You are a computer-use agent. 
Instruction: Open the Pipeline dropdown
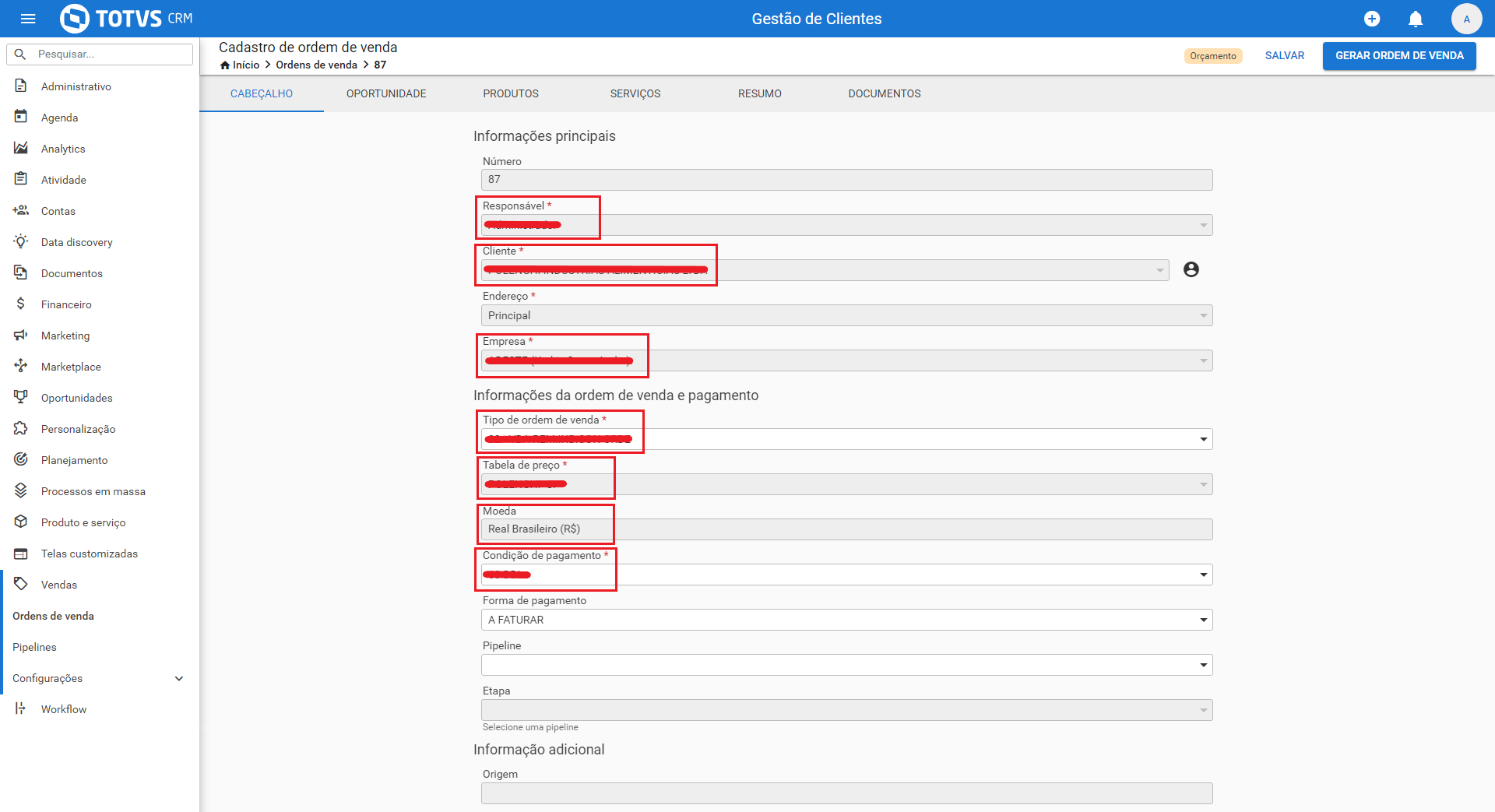click(x=847, y=665)
